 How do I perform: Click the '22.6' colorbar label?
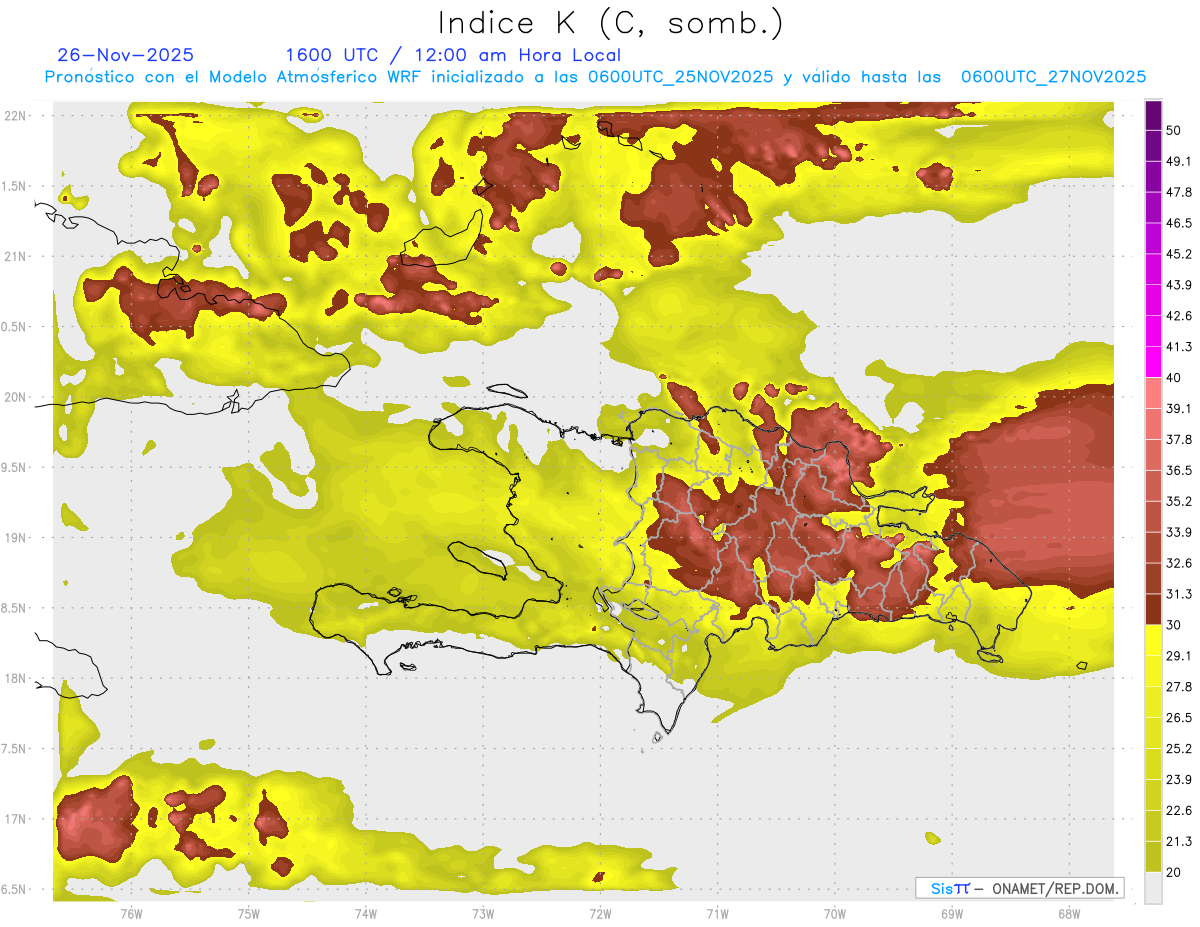(x=1179, y=810)
